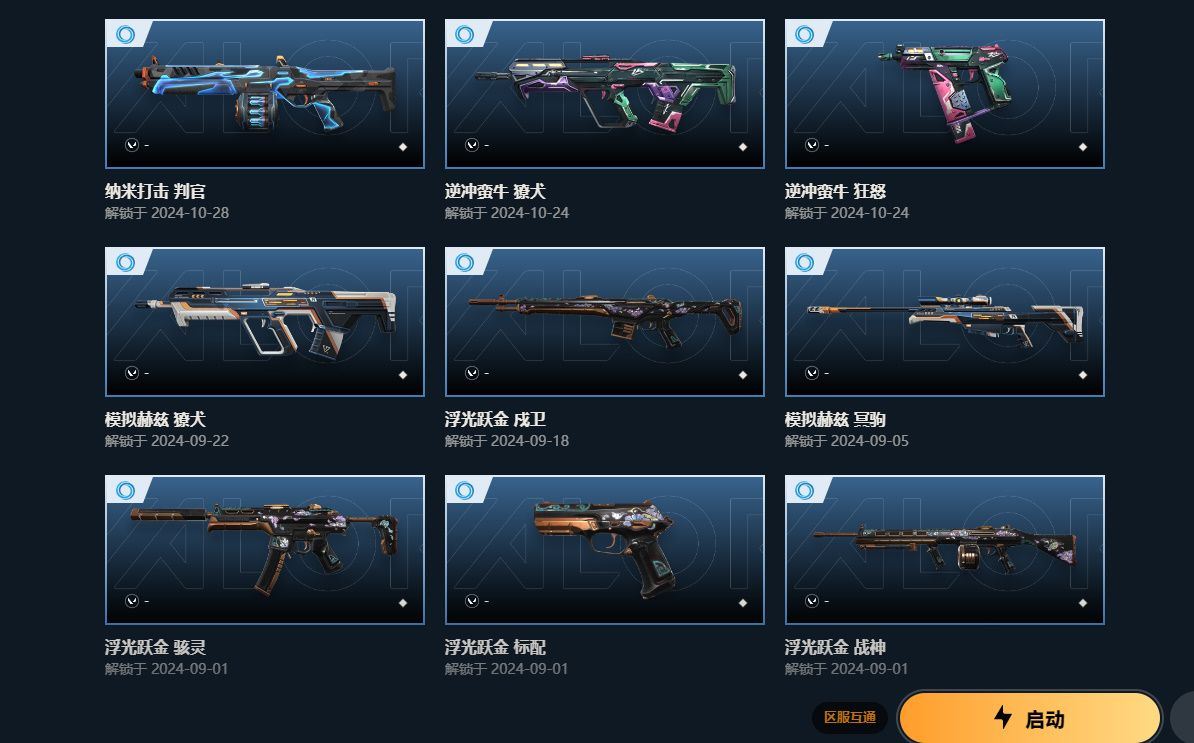The image size is (1194, 743).
Task: Click the 启动 launch button
Action: pos(1030,717)
